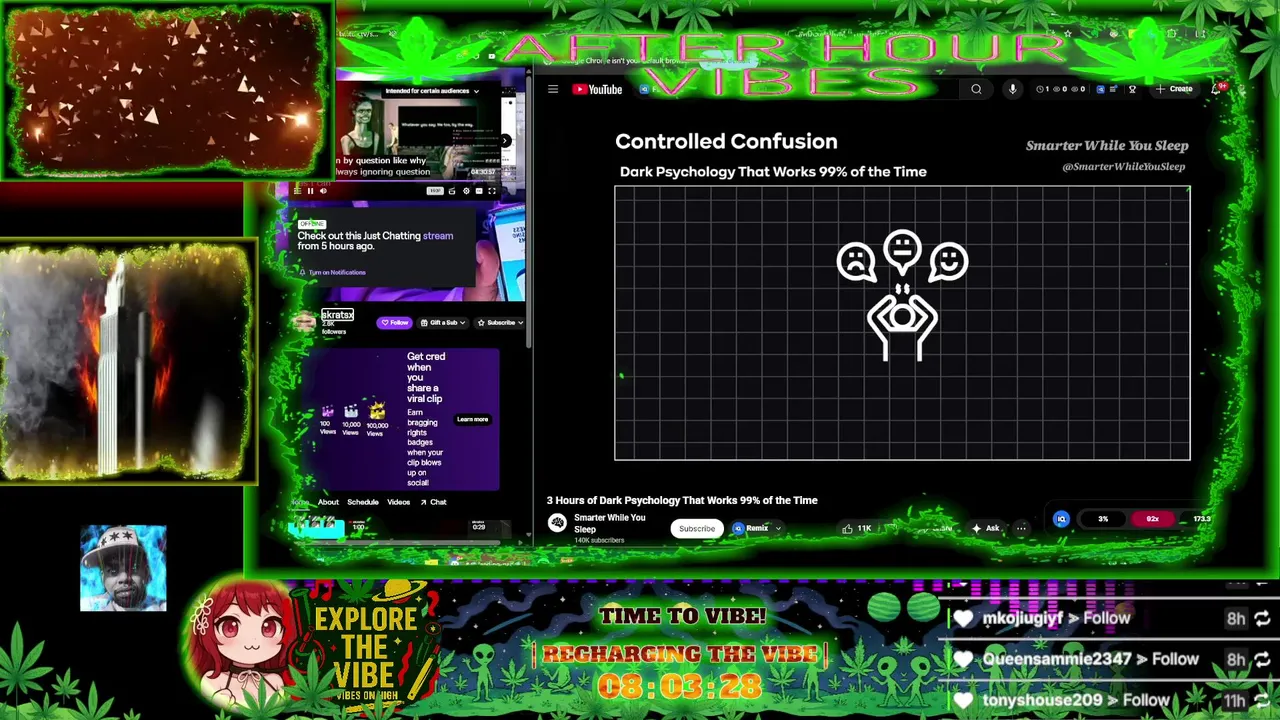
Task: Click the 10,000 Views badge icon
Action: pyautogui.click(x=351, y=412)
